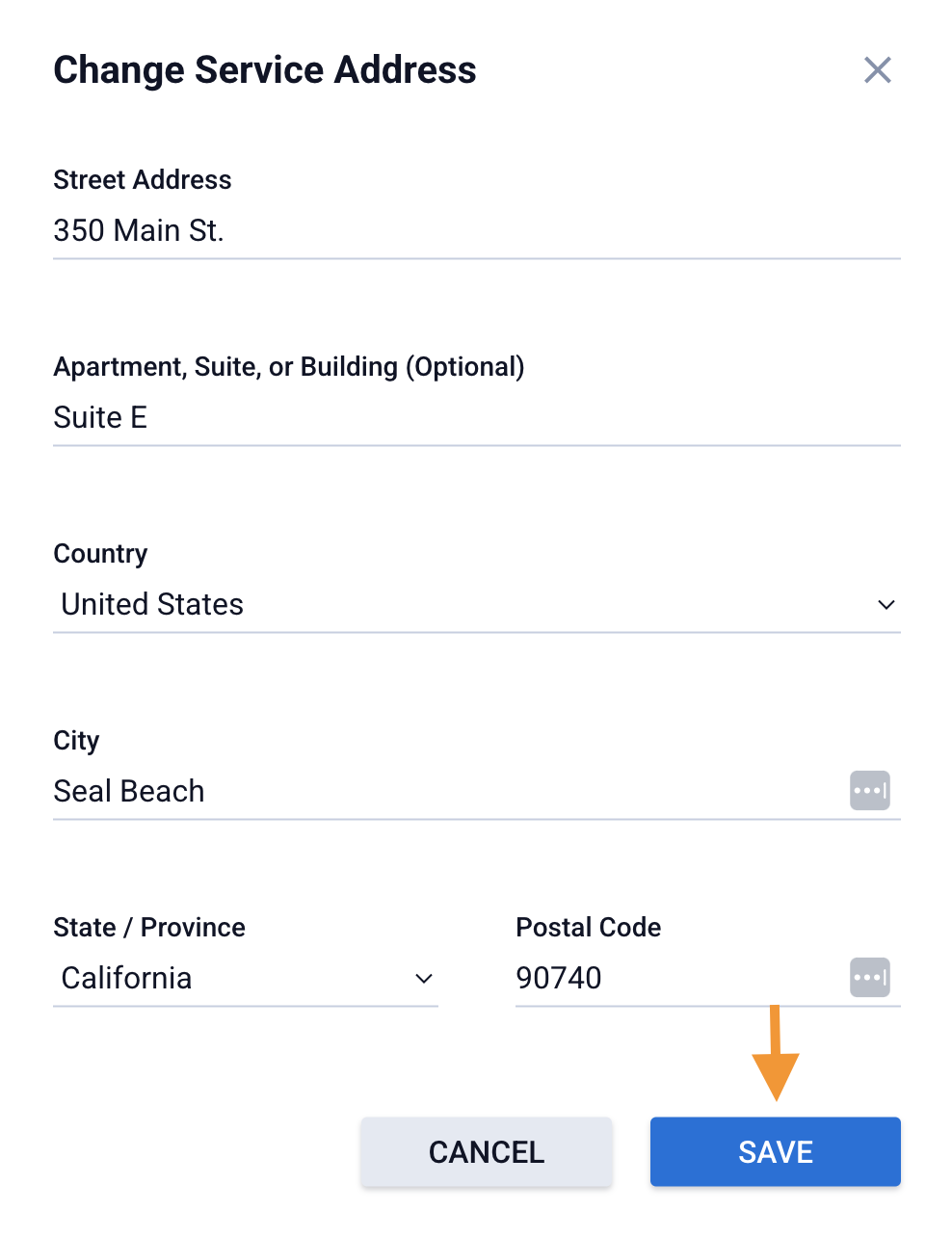Close the Change Service Address dialog
Image resolution: width=952 pixels, height=1237 pixels.
click(877, 70)
